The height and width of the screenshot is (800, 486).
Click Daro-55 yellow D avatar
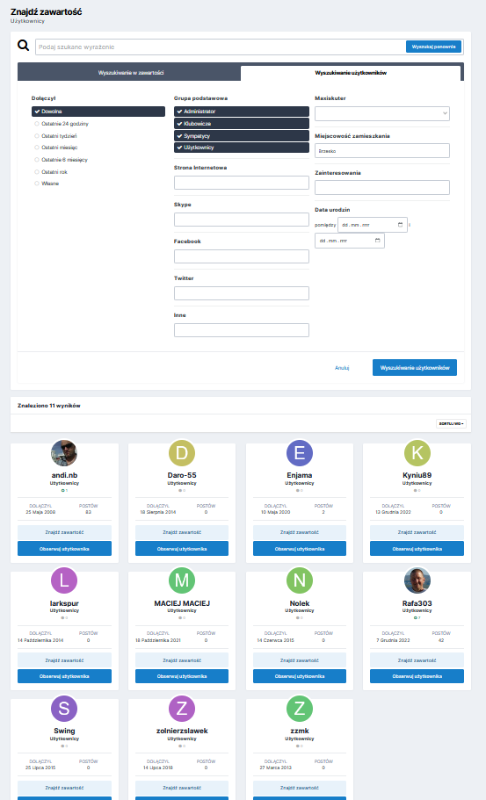click(182, 453)
